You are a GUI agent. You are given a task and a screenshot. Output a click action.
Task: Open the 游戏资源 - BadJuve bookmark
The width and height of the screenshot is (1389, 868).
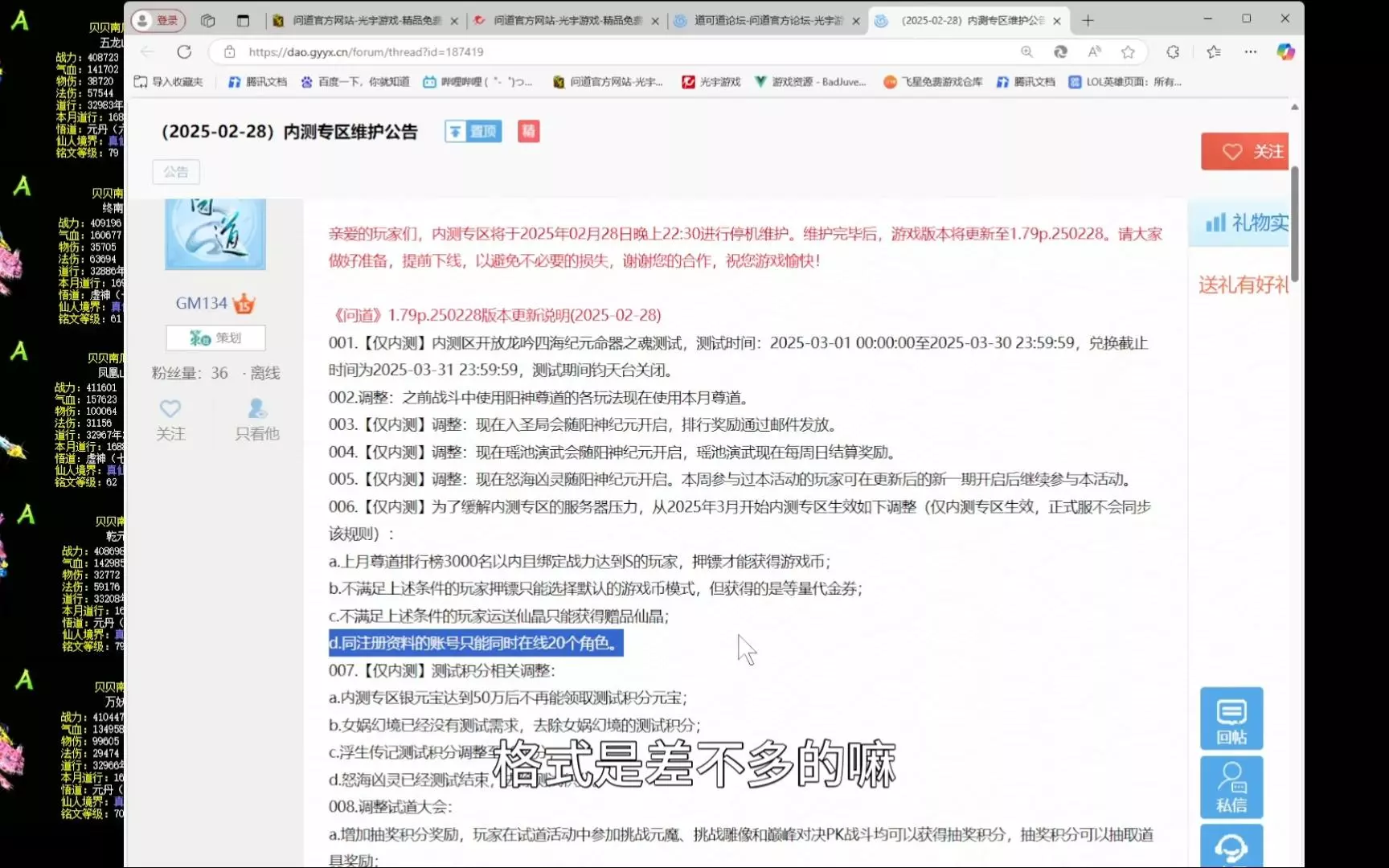point(810,82)
